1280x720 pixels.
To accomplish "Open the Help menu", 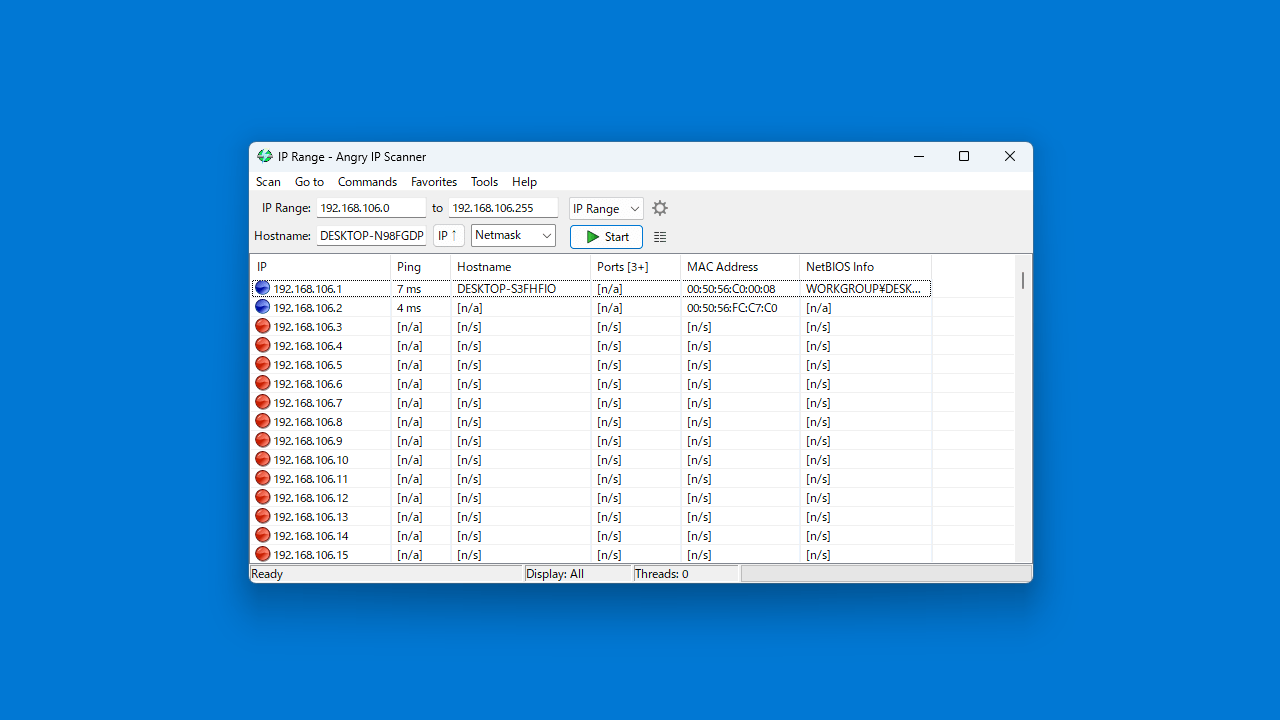I will pos(524,182).
